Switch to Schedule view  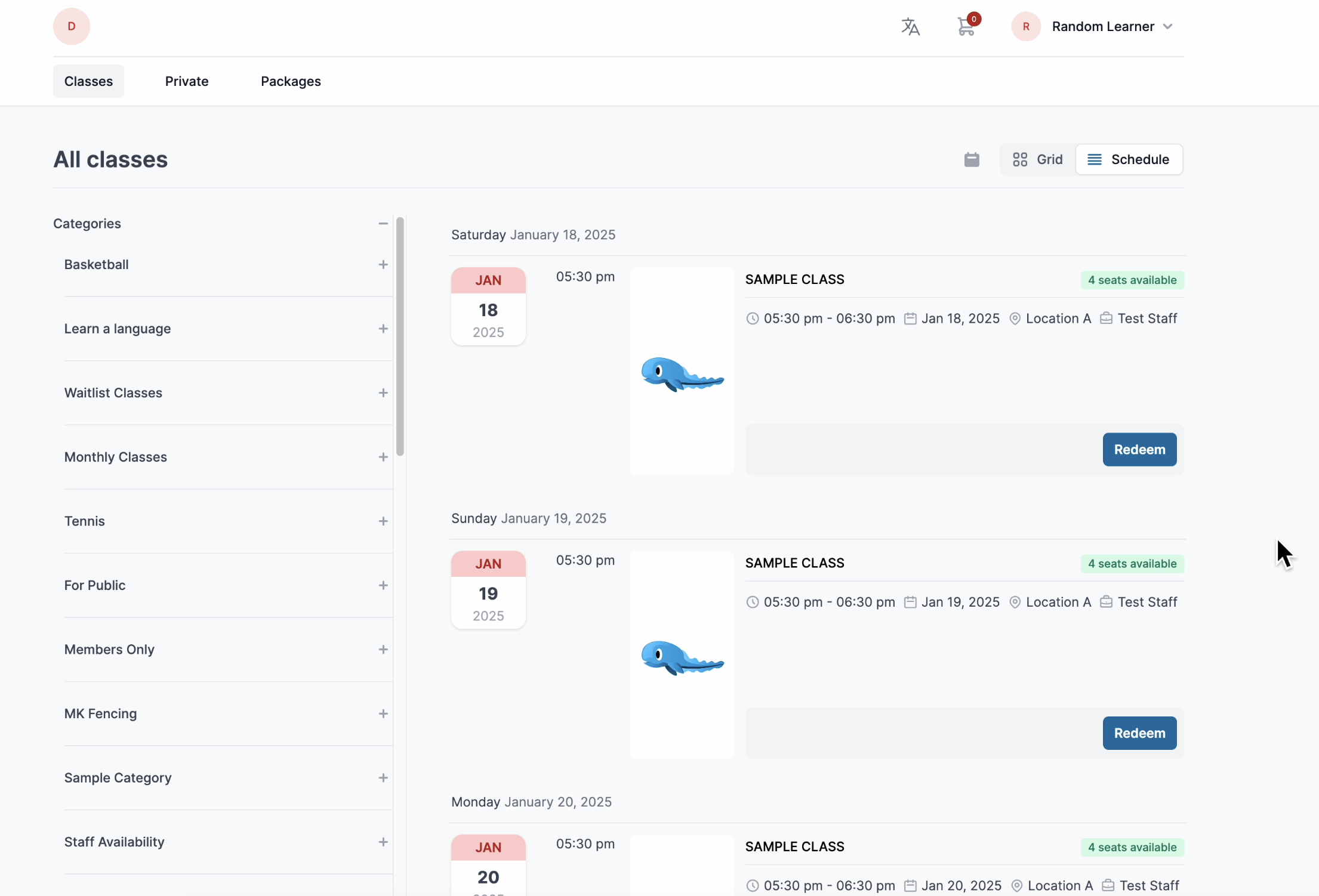(1129, 159)
